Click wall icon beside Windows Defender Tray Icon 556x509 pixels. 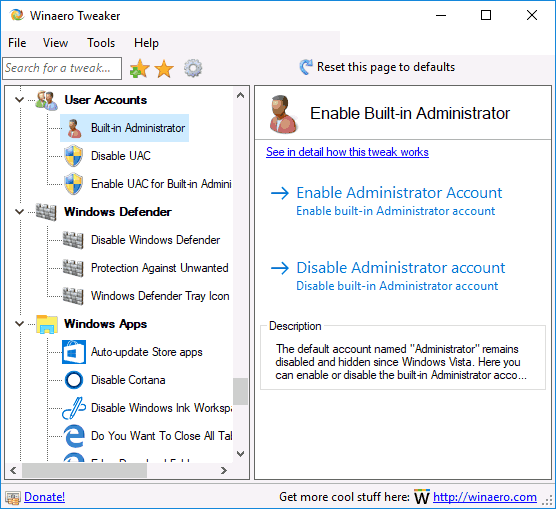tap(73, 296)
